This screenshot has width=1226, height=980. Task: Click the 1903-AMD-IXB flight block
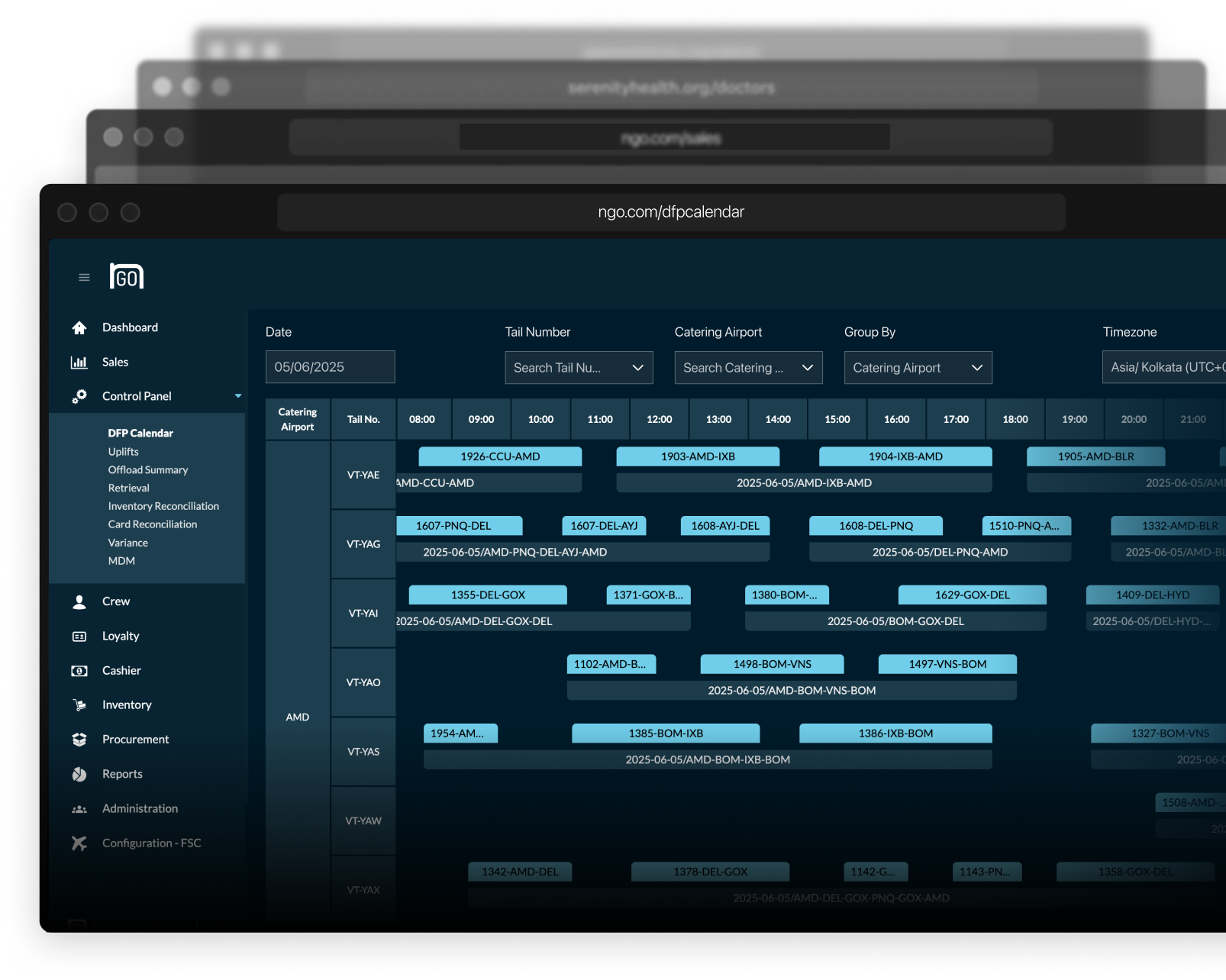coord(698,456)
